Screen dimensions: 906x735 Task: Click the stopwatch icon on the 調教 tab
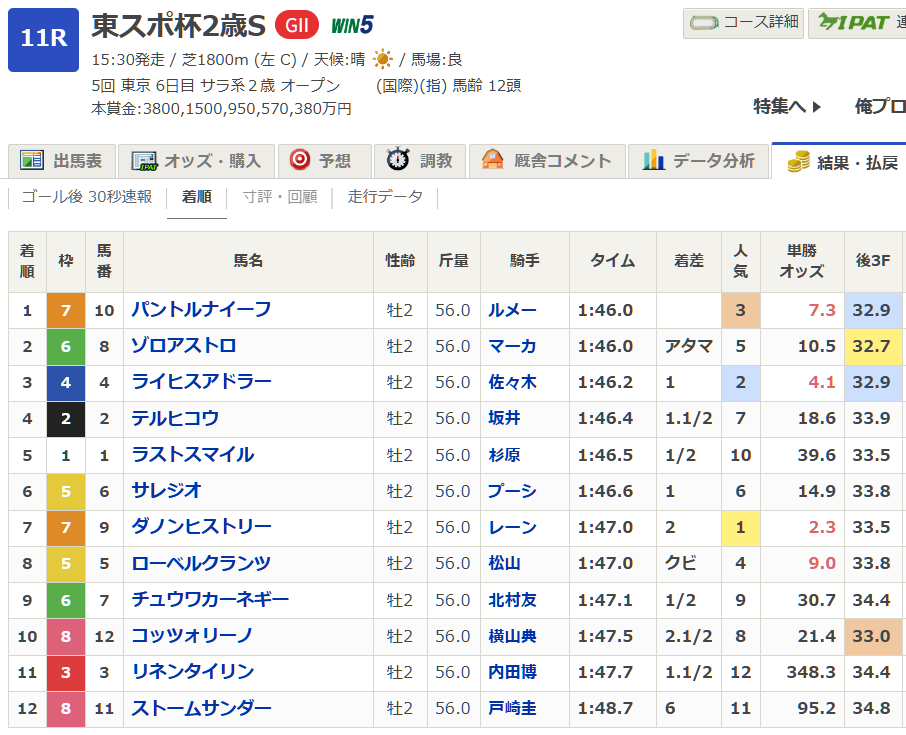tap(396, 160)
